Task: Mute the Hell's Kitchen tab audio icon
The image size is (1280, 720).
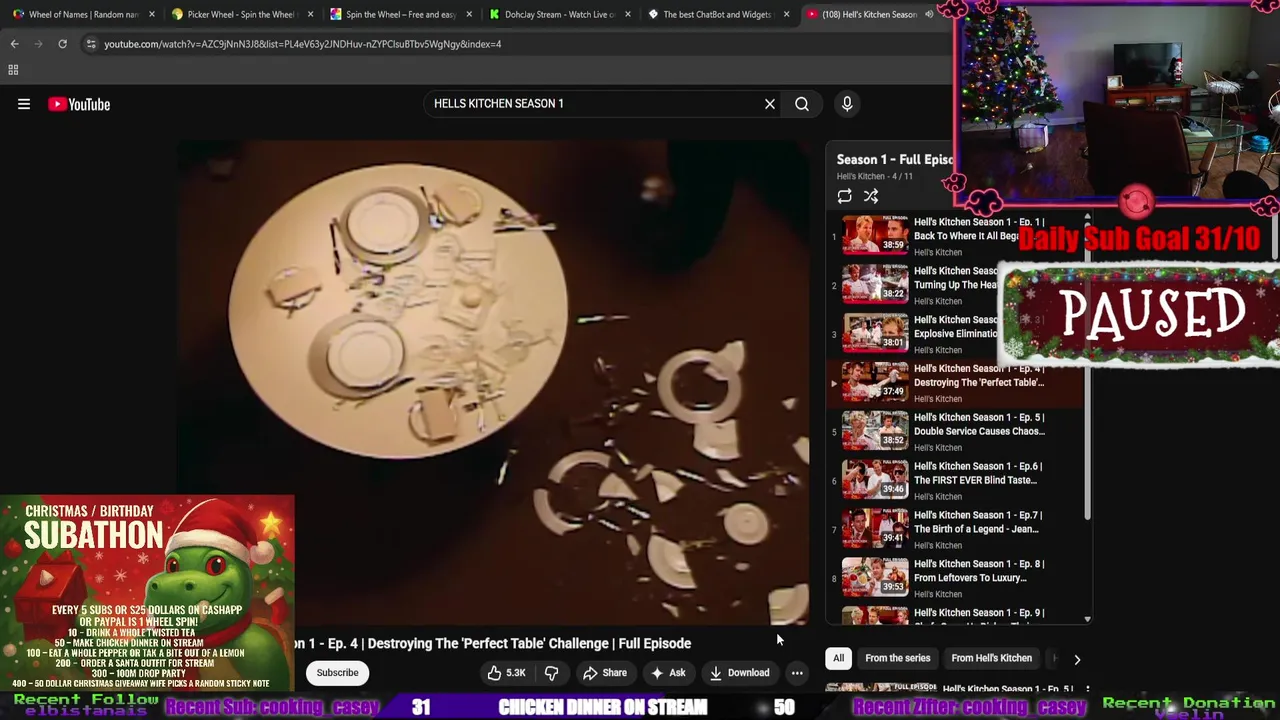Action: (929, 15)
